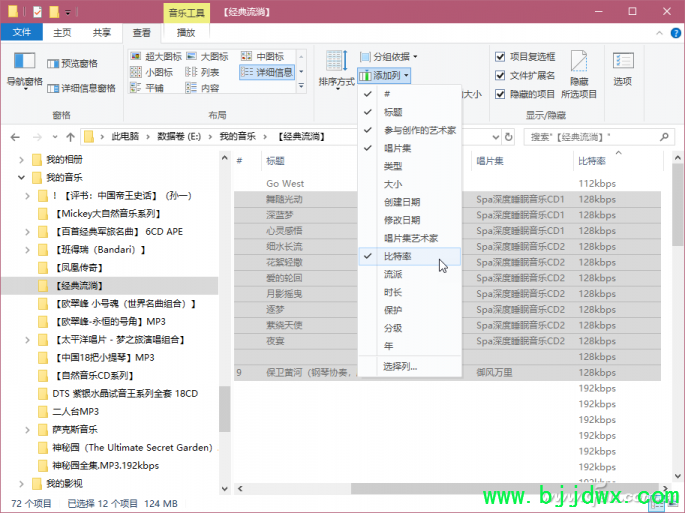The image size is (685, 513).
Task: Open the 文件 (File) tab
Action: (x=21, y=32)
